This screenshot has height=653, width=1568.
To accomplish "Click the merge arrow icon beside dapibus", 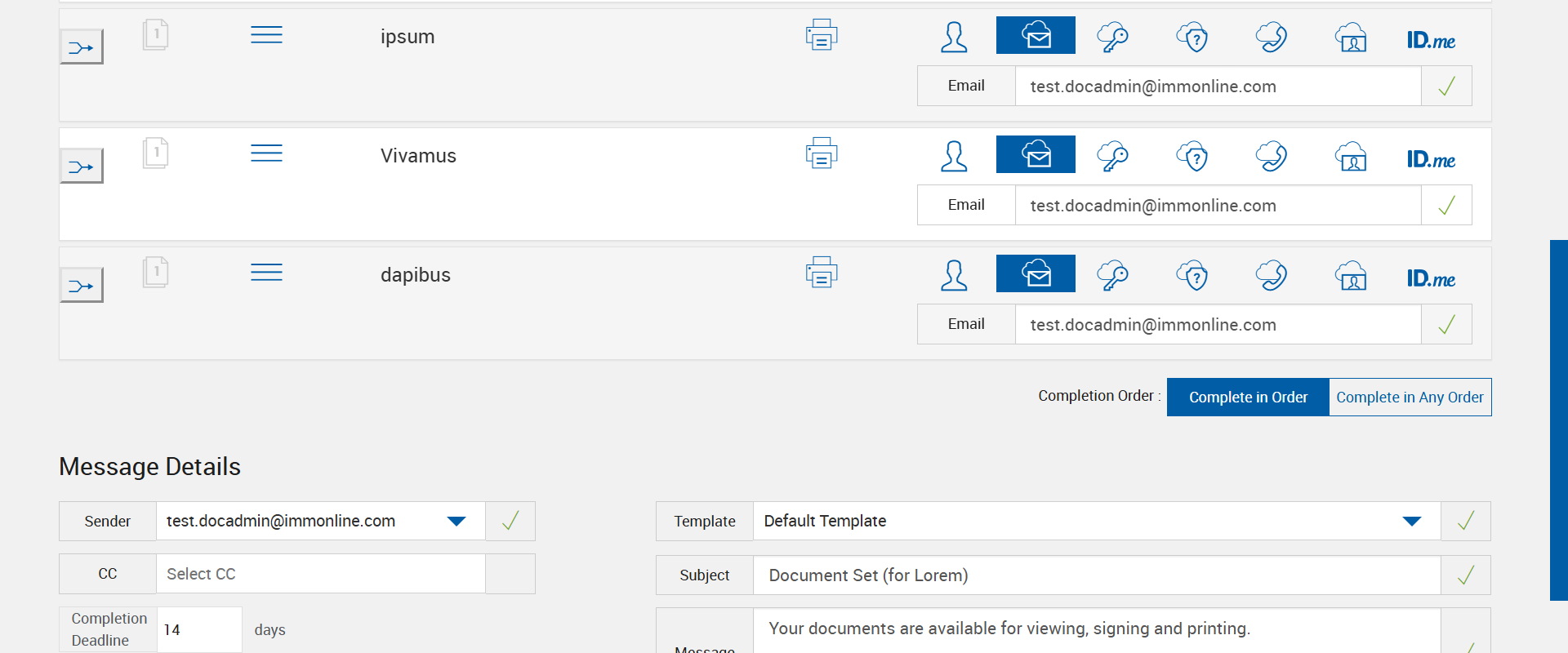I will coord(82,286).
